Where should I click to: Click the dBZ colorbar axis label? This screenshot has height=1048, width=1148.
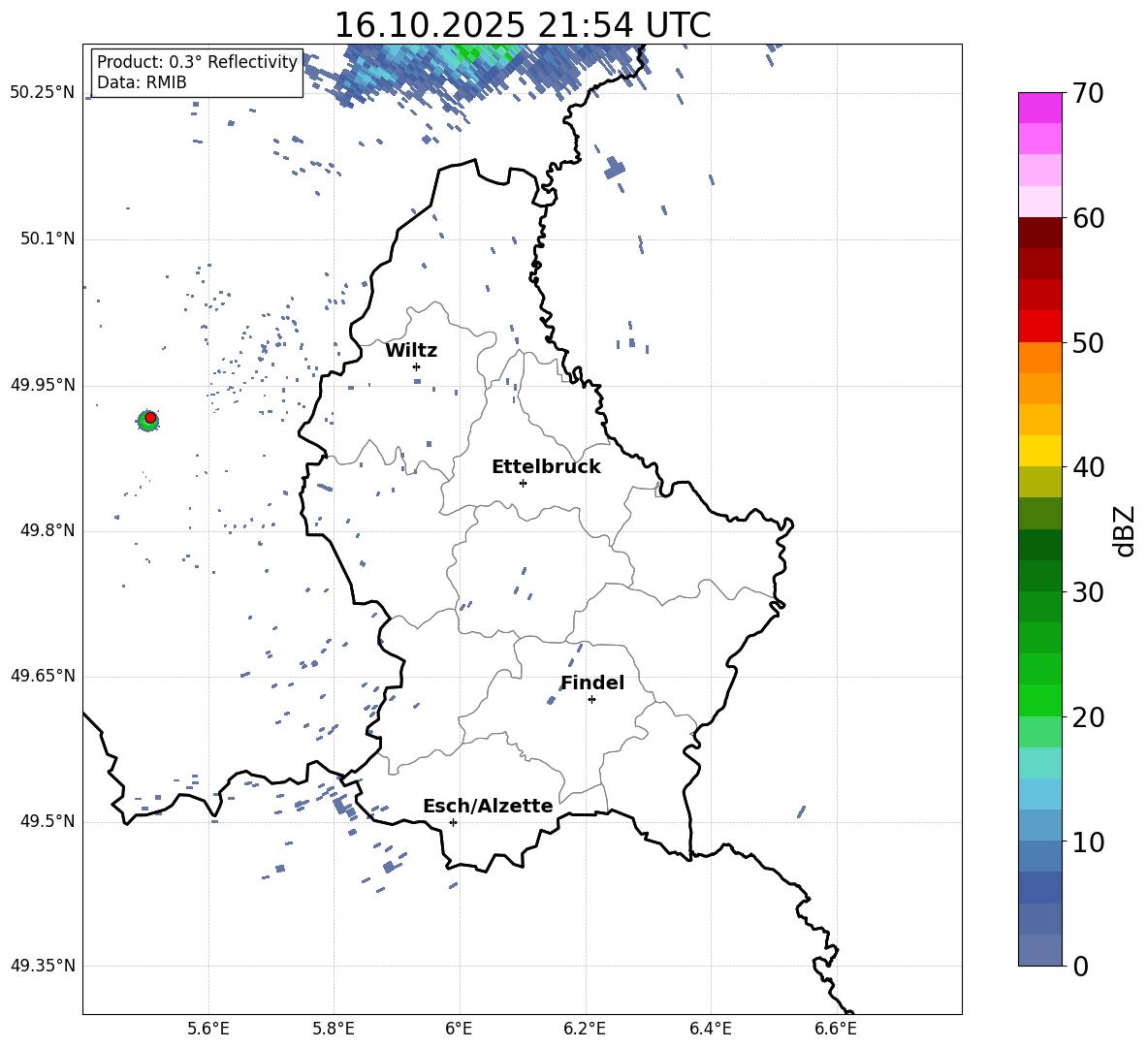point(1126,530)
